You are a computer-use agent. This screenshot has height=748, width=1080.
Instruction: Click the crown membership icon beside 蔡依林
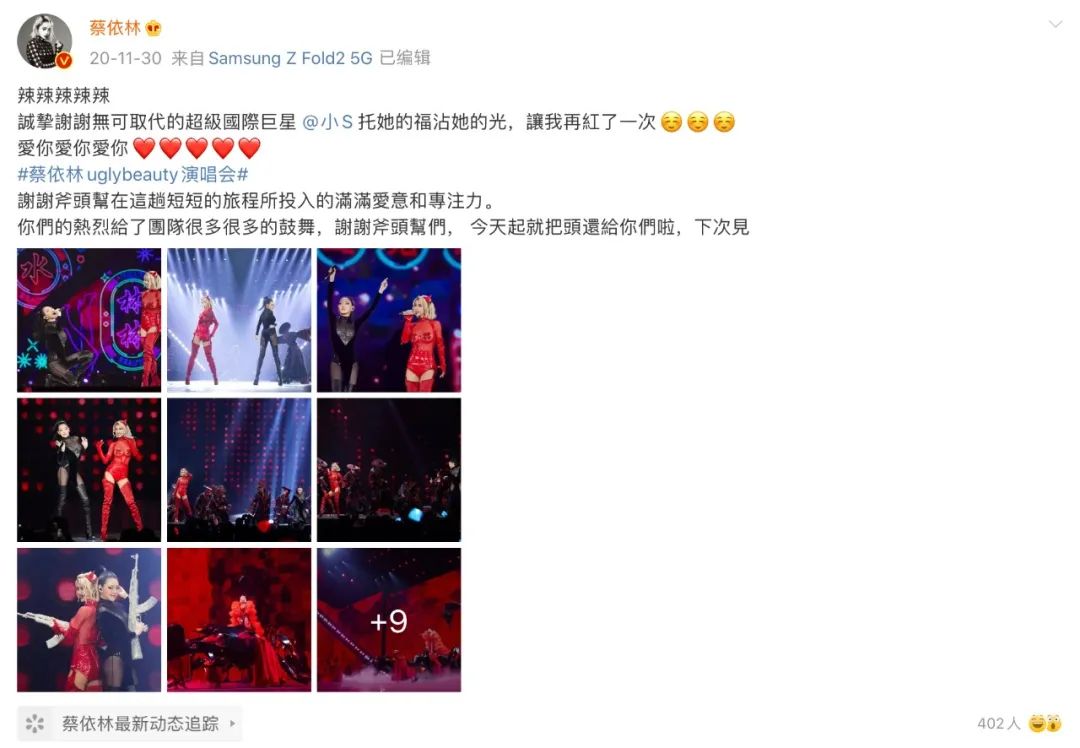153,28
